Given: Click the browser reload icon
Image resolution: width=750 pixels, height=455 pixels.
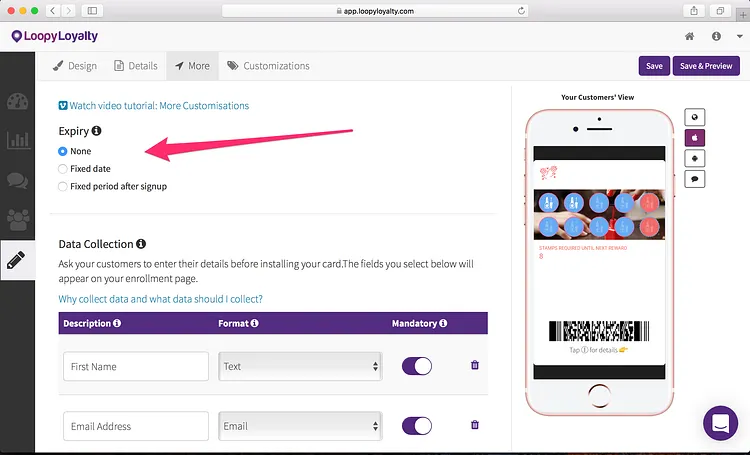Looking at the screenshot, I should (x=521, y=11).
